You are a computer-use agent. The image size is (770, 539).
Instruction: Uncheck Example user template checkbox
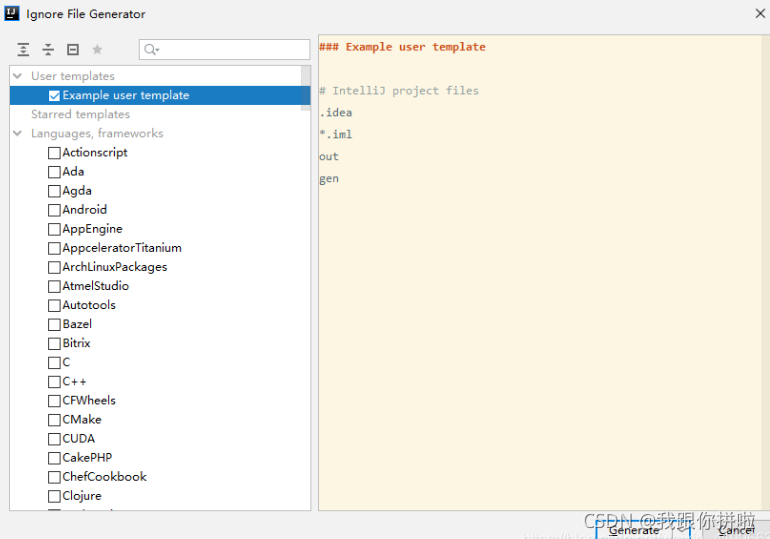tap(55, 96)
